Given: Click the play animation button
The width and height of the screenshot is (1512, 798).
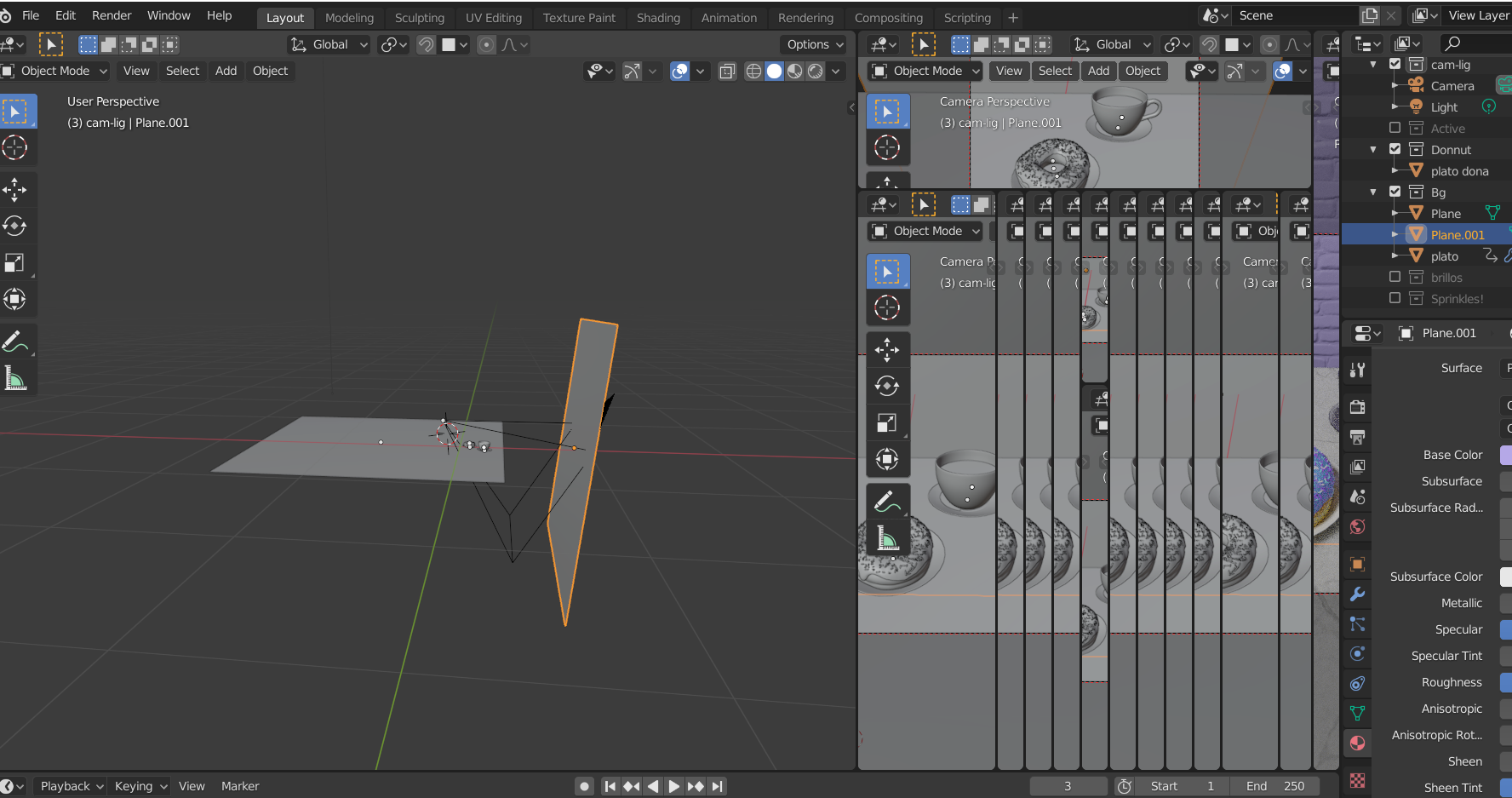Looking at the screenshot, I should pos(673,786).
